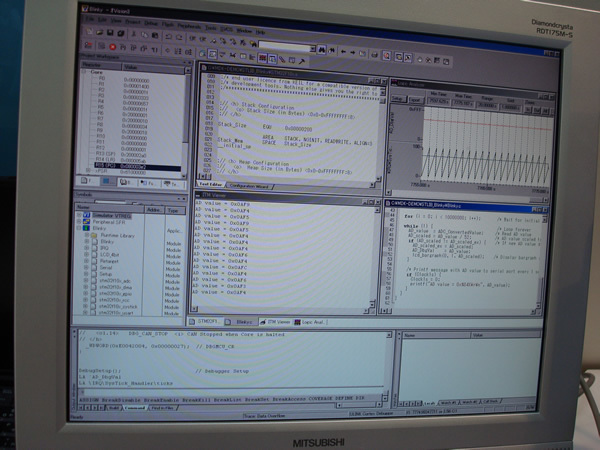
Task: Click the command line input in output window
Action: pos(232,392)
